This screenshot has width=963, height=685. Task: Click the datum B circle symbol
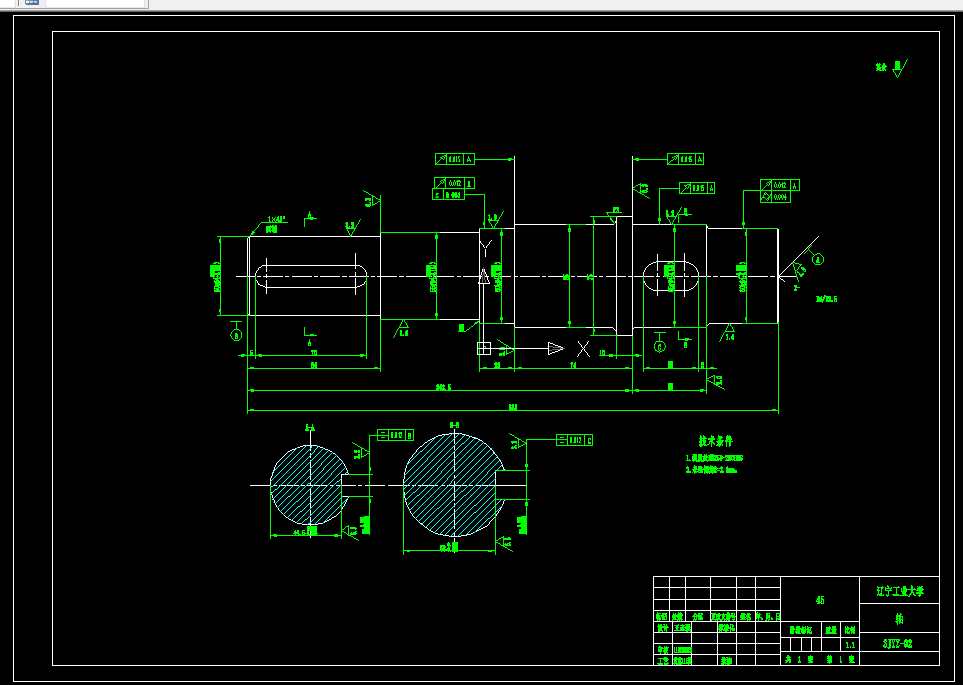[236, 335]
